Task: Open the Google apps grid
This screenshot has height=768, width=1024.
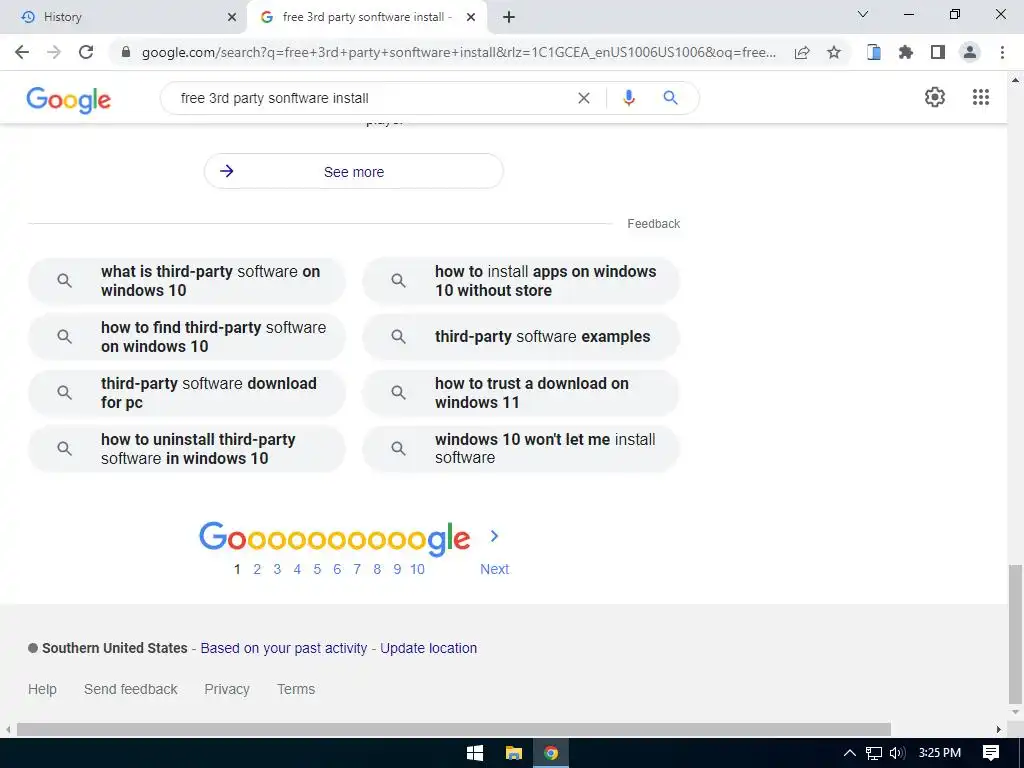Action: [981, 97]
